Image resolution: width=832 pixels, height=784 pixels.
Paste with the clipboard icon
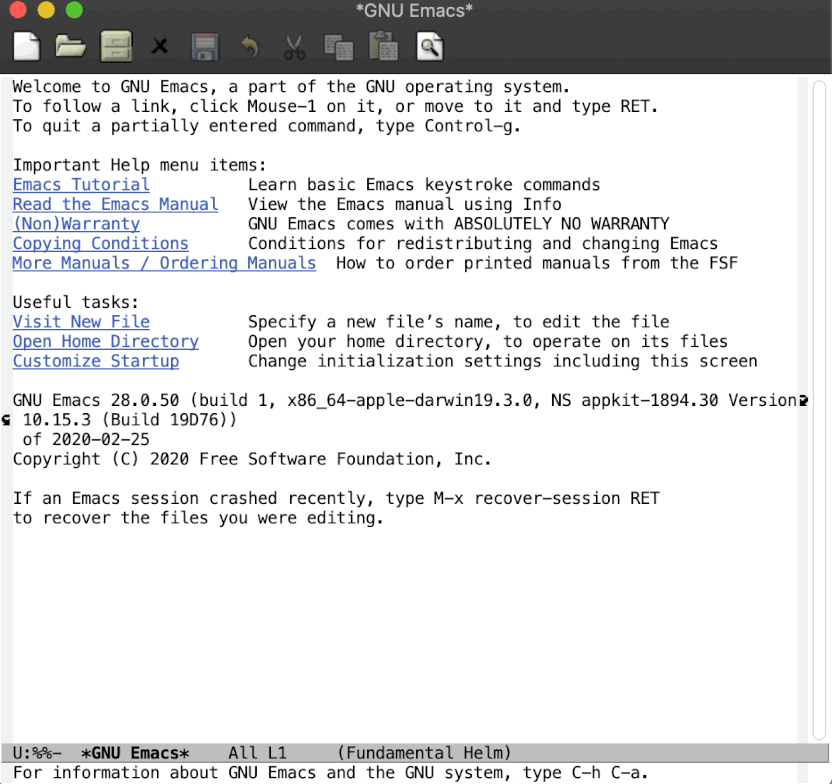pos(383,47)
